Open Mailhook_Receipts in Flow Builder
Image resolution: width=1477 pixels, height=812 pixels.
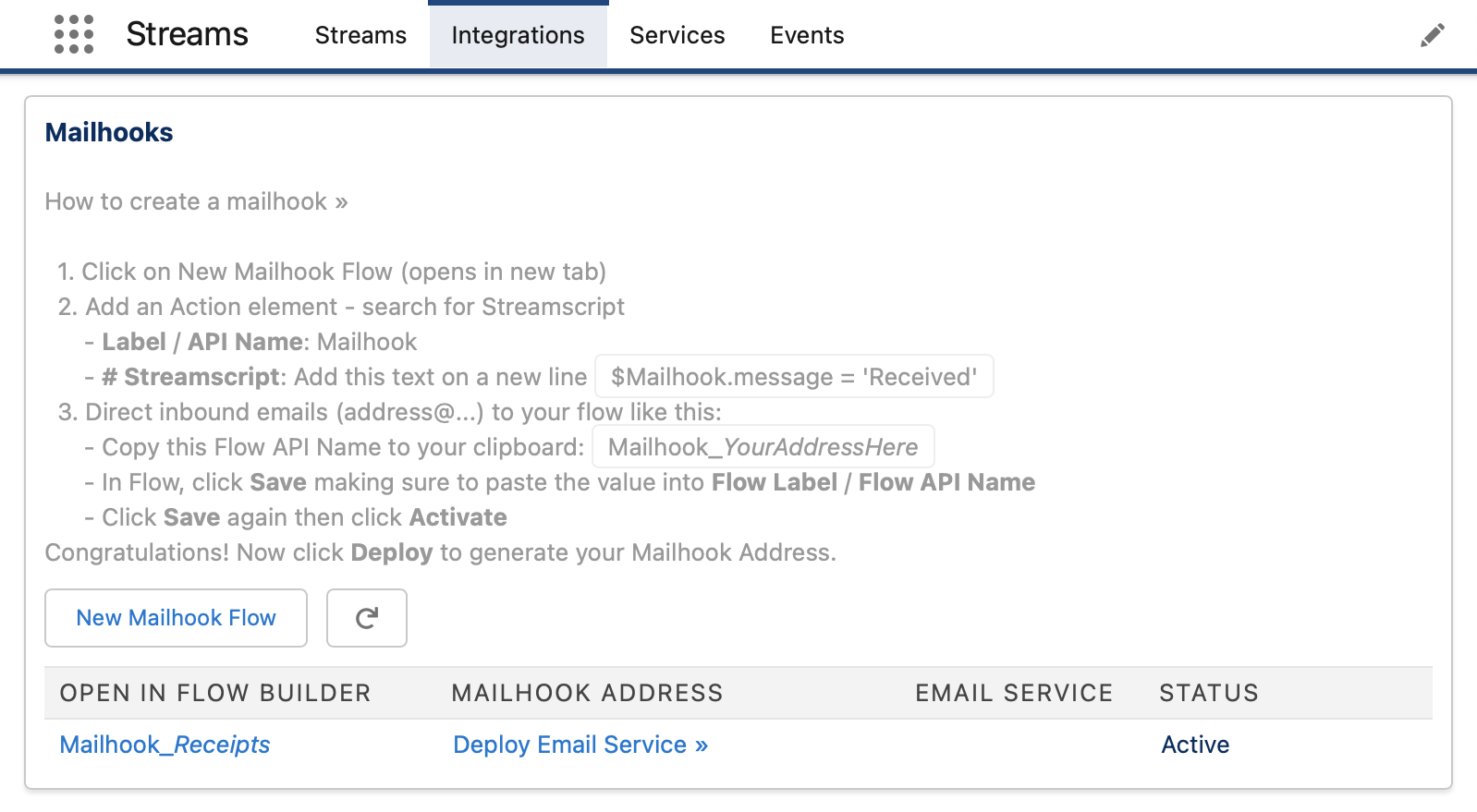pyautogui.click(x=165, y=745)
